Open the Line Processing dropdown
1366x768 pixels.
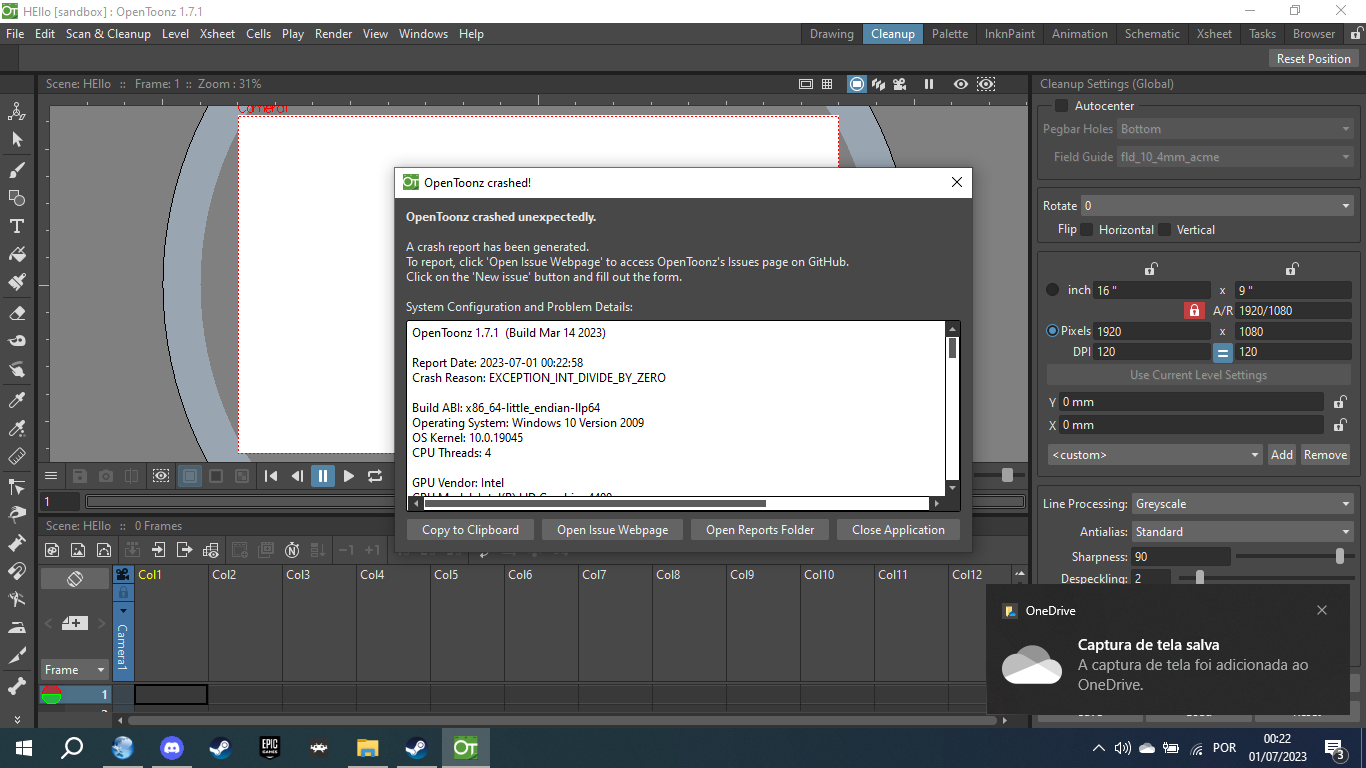click(1241, 503)
